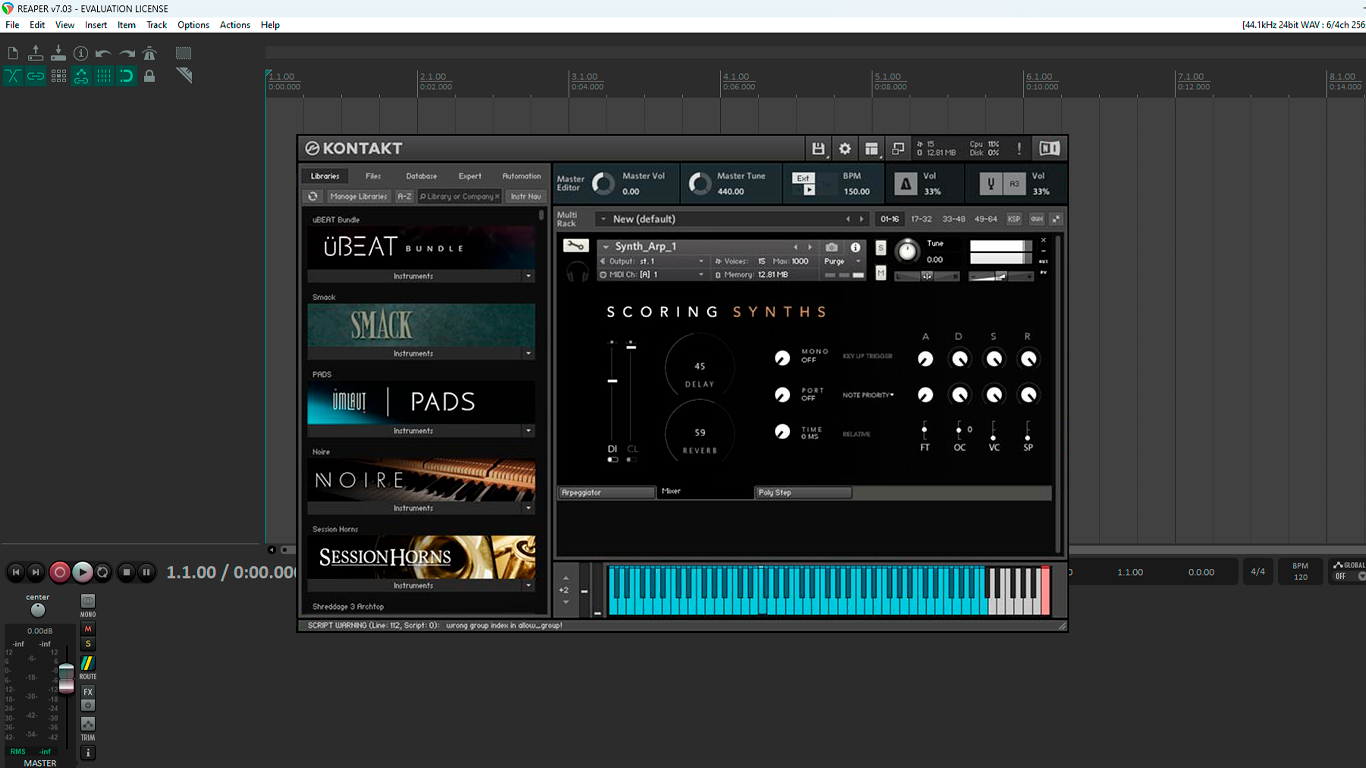
Task: Toggle auto-crossfade icon in REAPER toolbar
Action: coord(13,76)
